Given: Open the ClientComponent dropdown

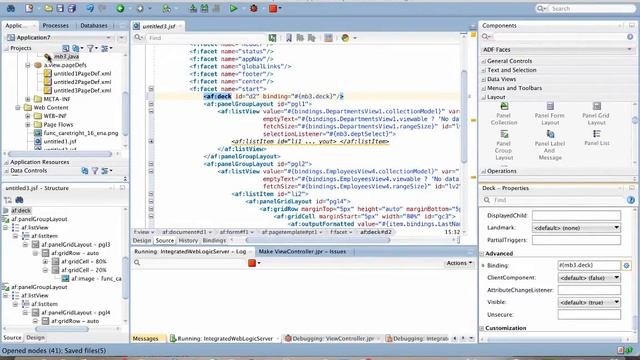Looking at the screenshot, I should pyautogui.click(x=589, y=278).
